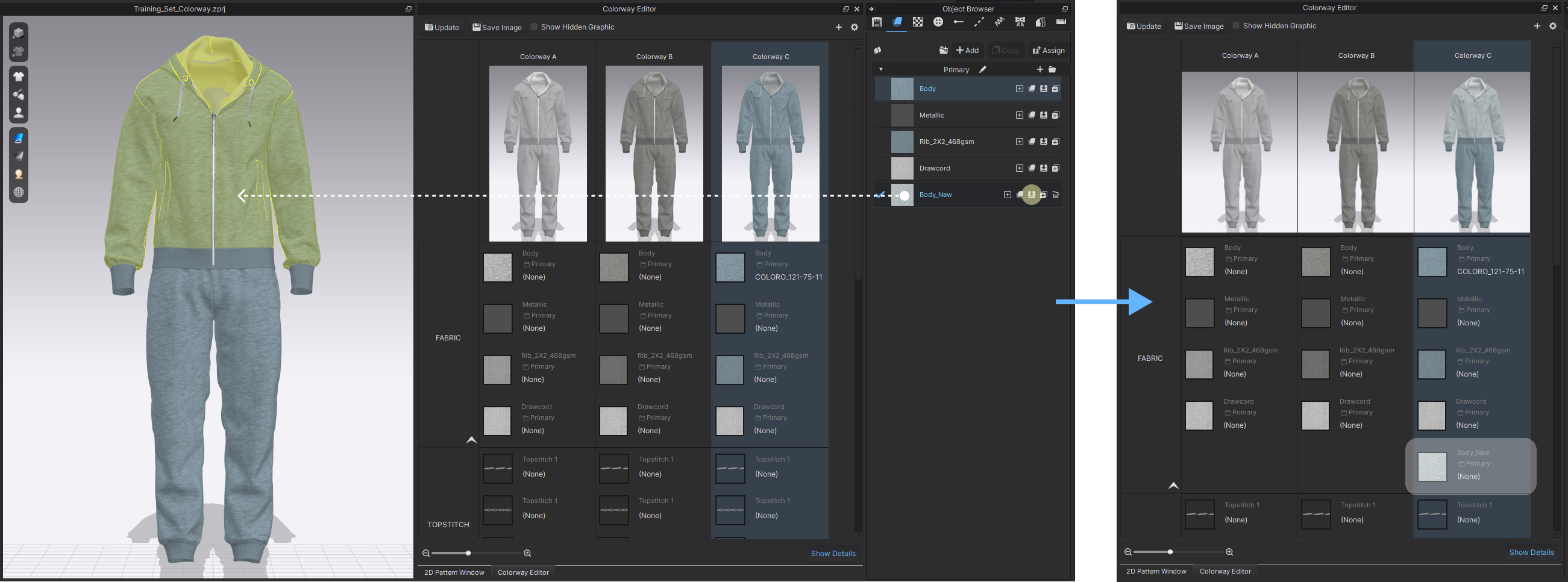Collapse the Object Browser using the arrow icon
The width and height of the screenshot is (1568, 582).
(x=871, y=8)
